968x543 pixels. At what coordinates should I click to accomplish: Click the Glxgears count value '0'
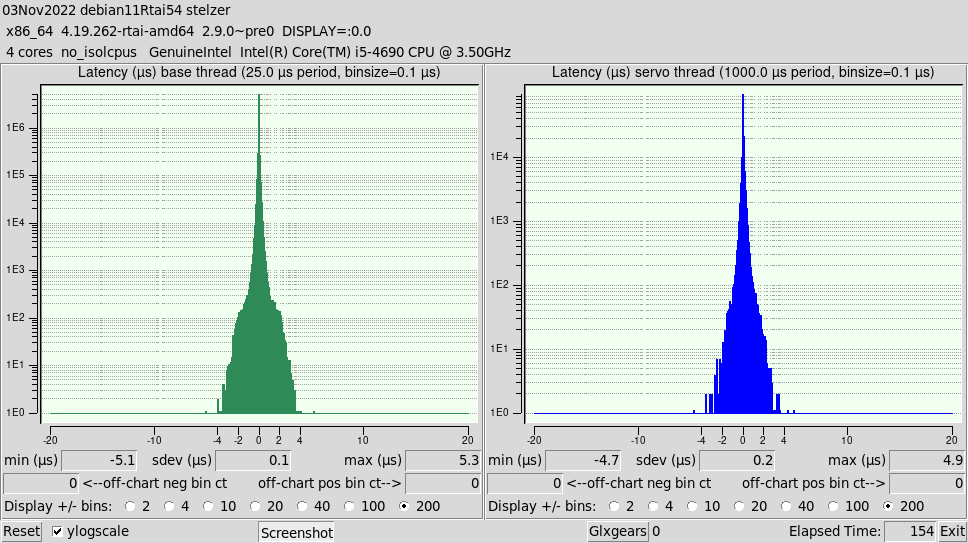[656, 531]
